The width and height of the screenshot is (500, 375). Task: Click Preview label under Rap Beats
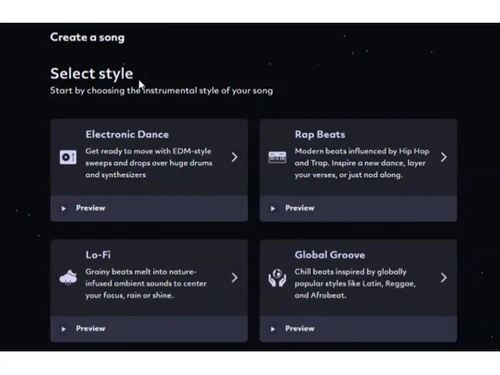(300, 208)
